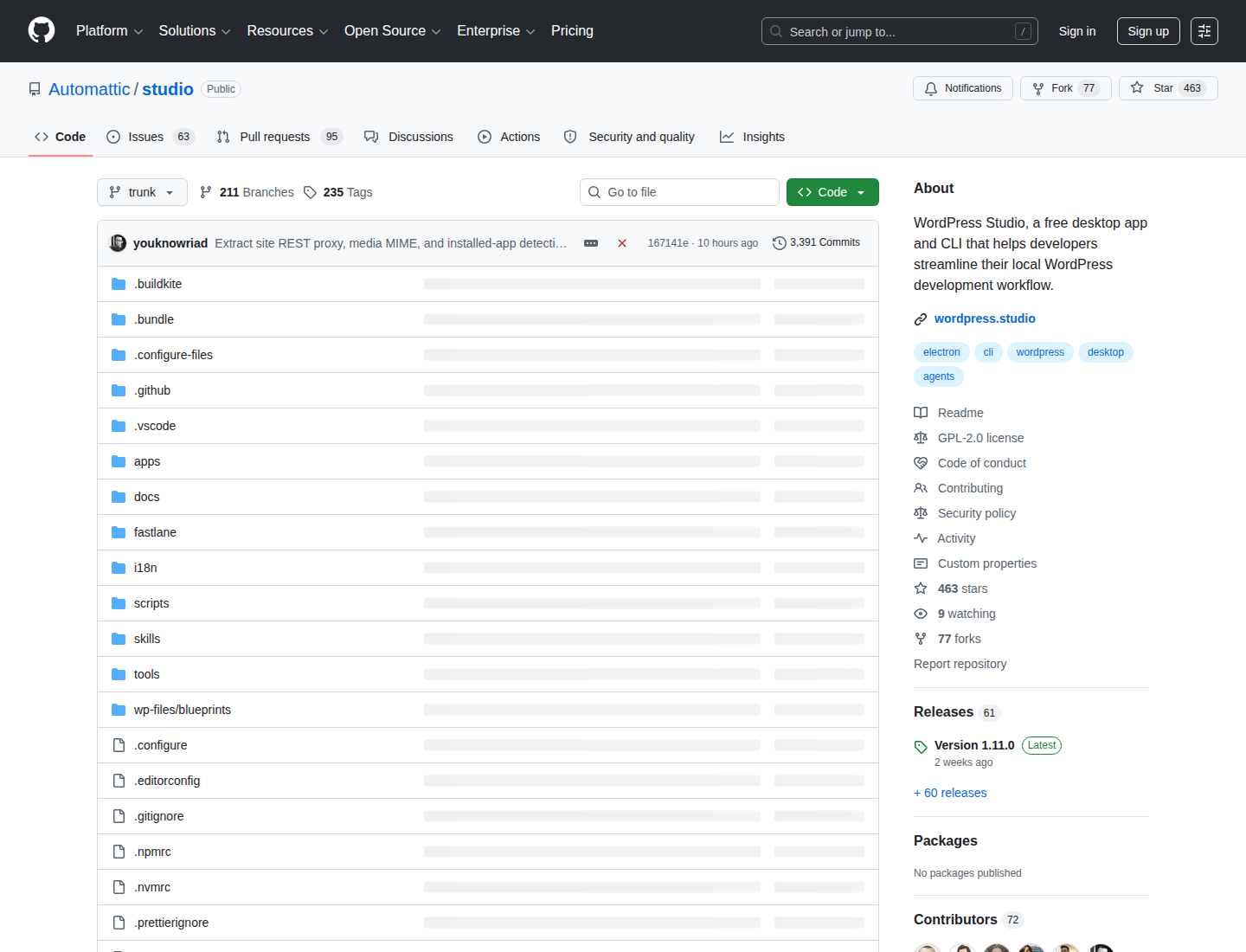This screenshot has width=1246, height=952.
Task: Expand the Solutions menu
Action: point(195,31)
